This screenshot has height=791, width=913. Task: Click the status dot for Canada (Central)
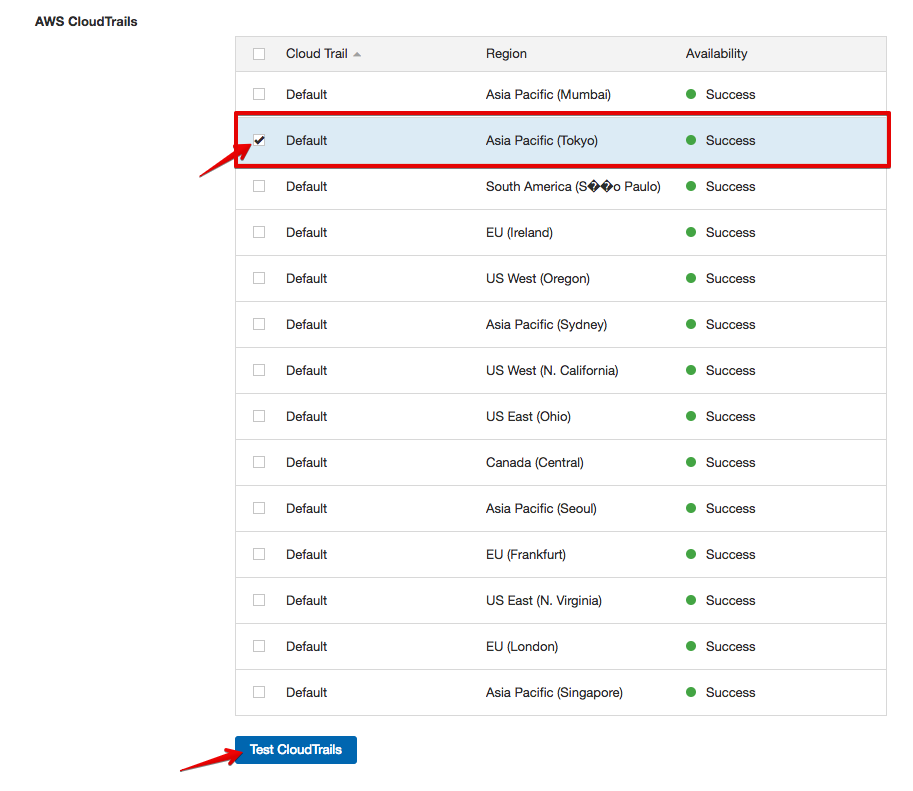[691, 462]
